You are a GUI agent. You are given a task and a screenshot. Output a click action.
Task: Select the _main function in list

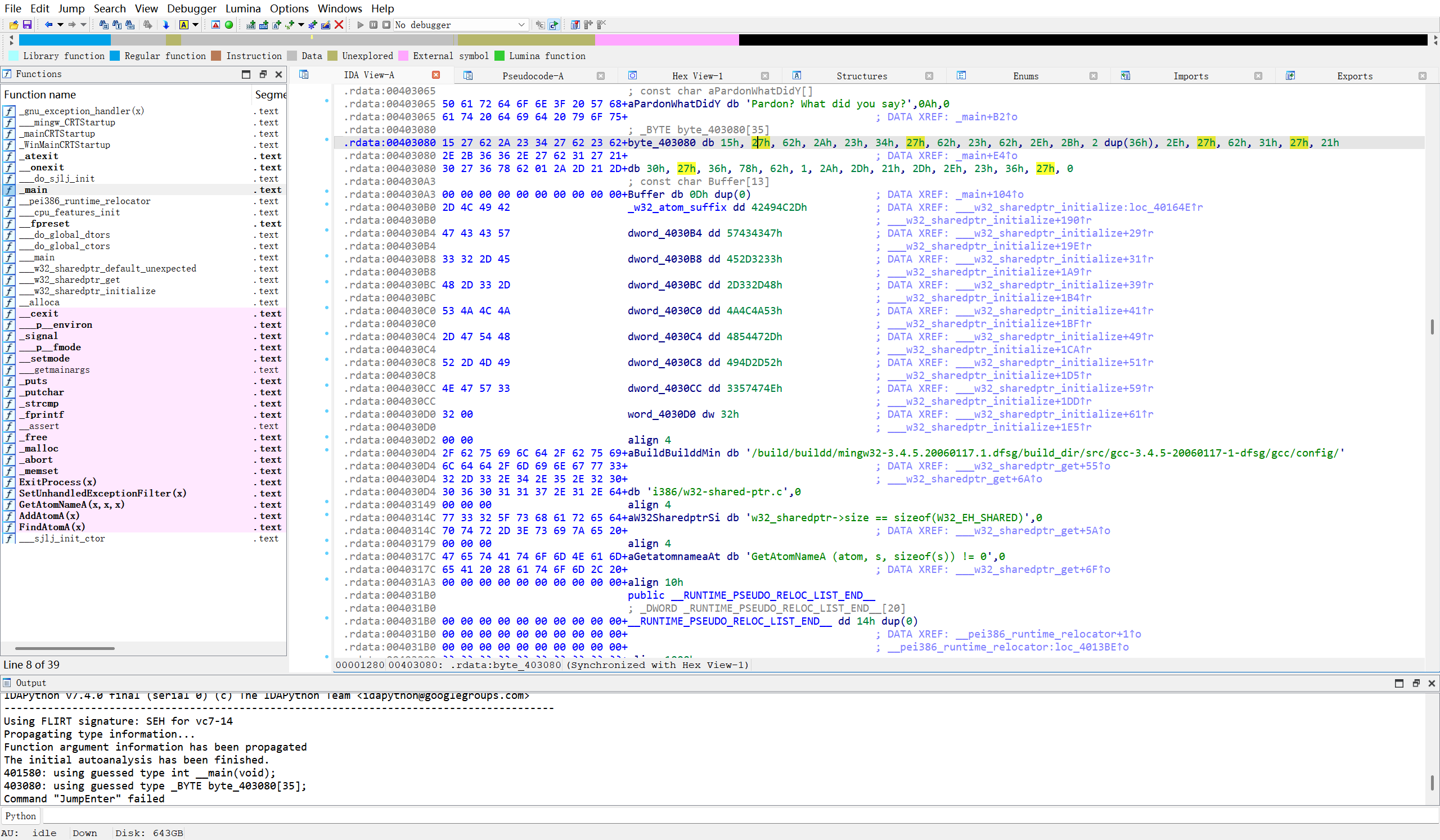tap(35, 189)
